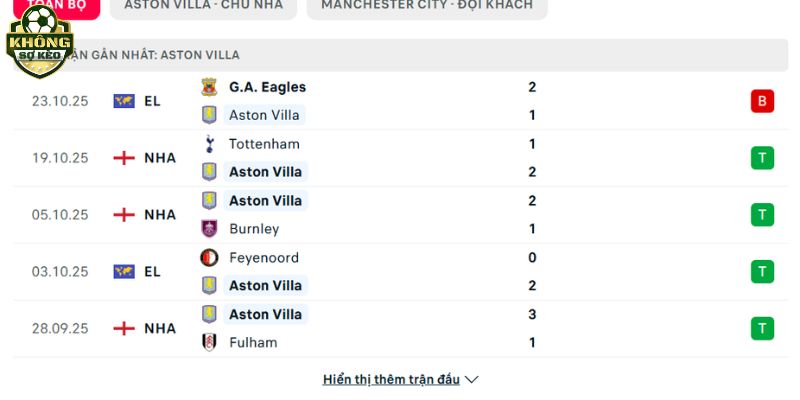The image size is (800, 400).
Task: Open the 05.10.25 match date row
Action: point(60,215)
